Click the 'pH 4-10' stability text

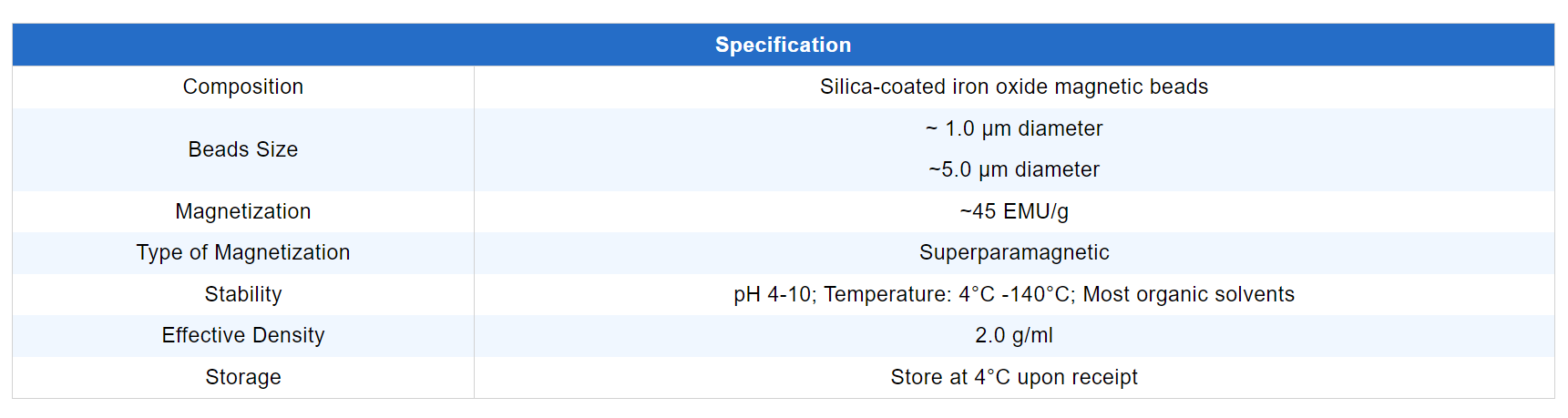[x=773, y=294]
